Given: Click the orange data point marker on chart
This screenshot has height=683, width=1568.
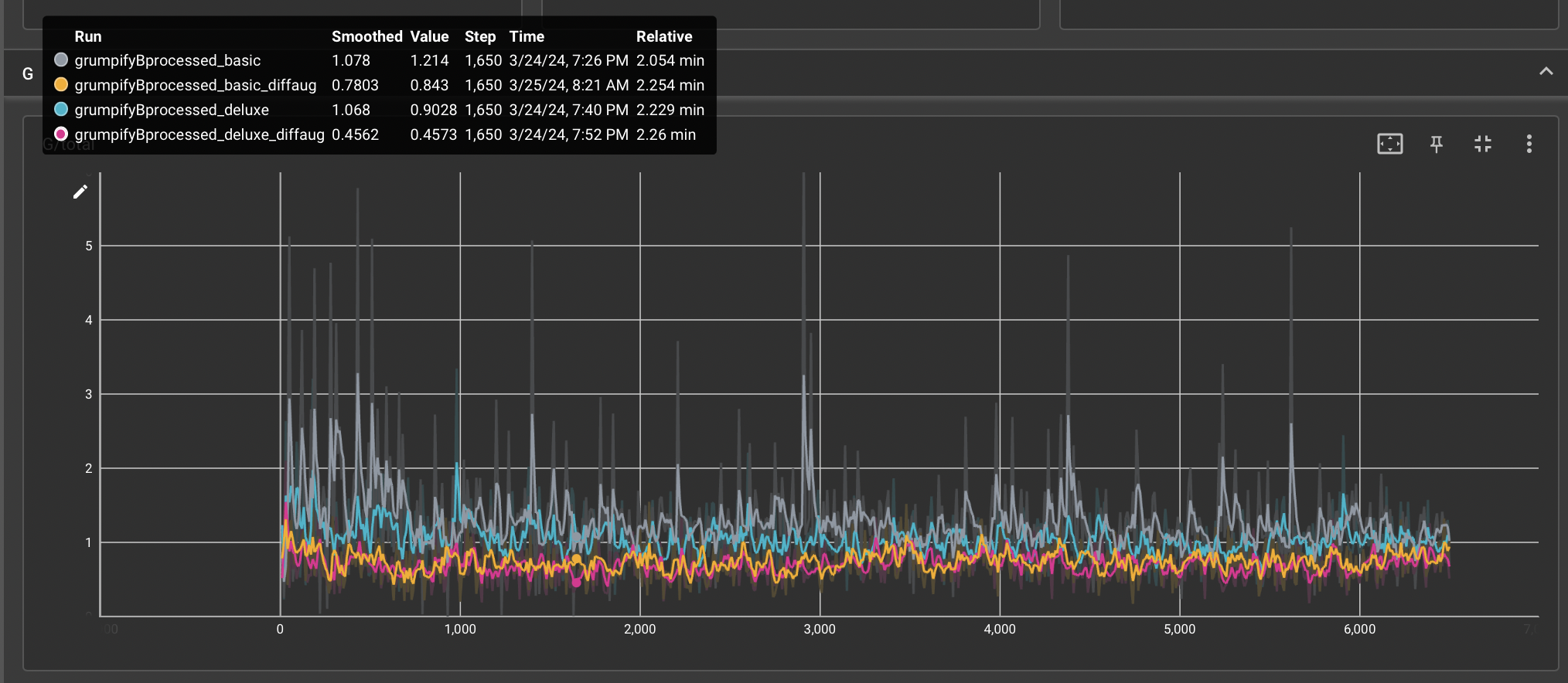Looking at the screenshot, I should (x=576, y=559).
